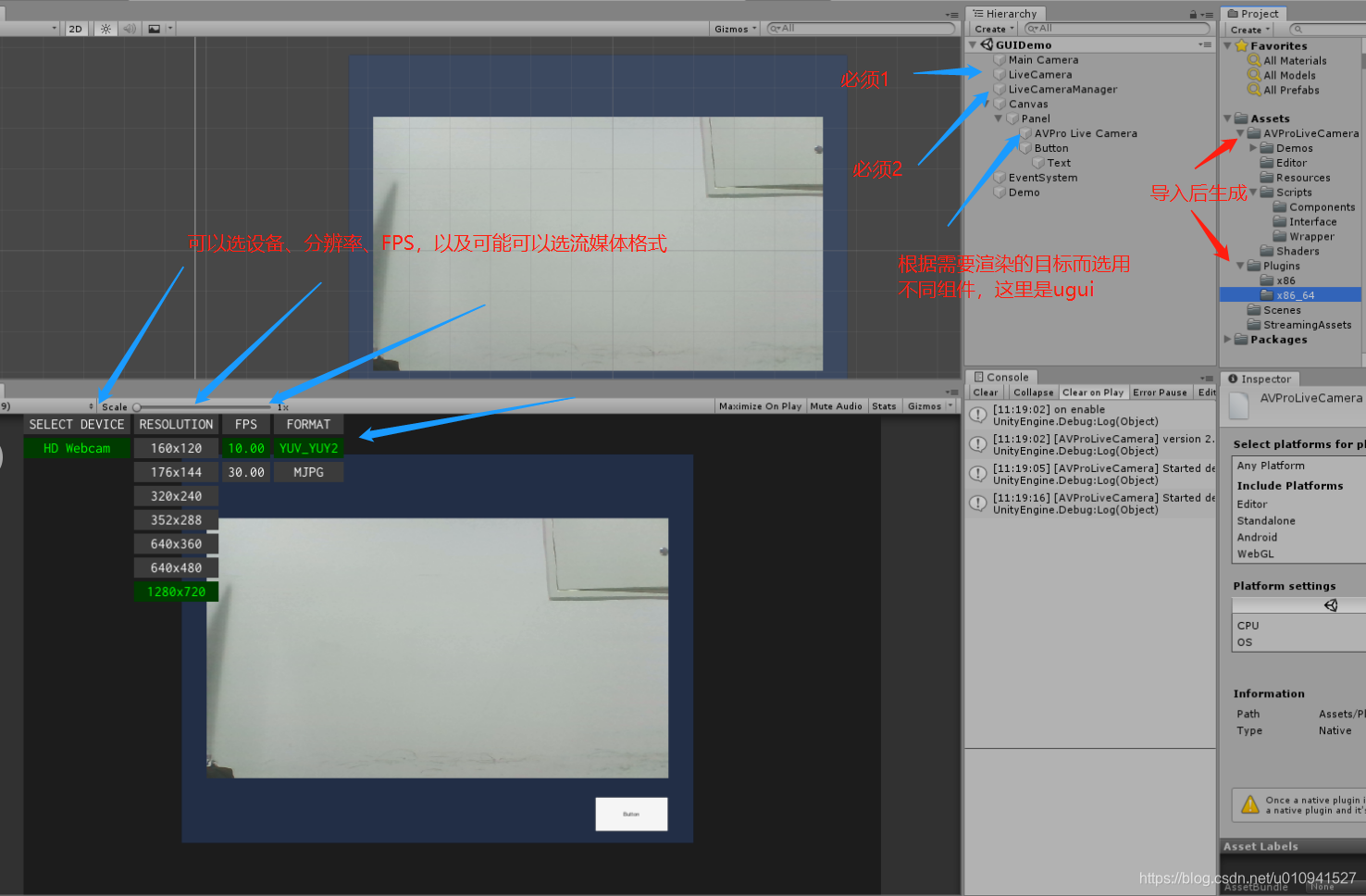
Task: Open GUIDemo scene options menu
Action: 1204,44
